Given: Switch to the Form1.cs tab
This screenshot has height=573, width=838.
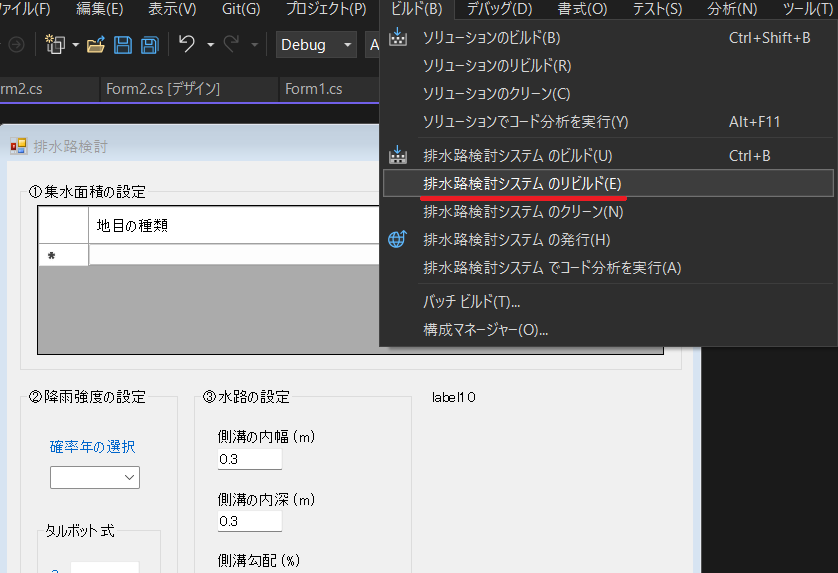Looking at the screenshot, I should click(313, 89).
